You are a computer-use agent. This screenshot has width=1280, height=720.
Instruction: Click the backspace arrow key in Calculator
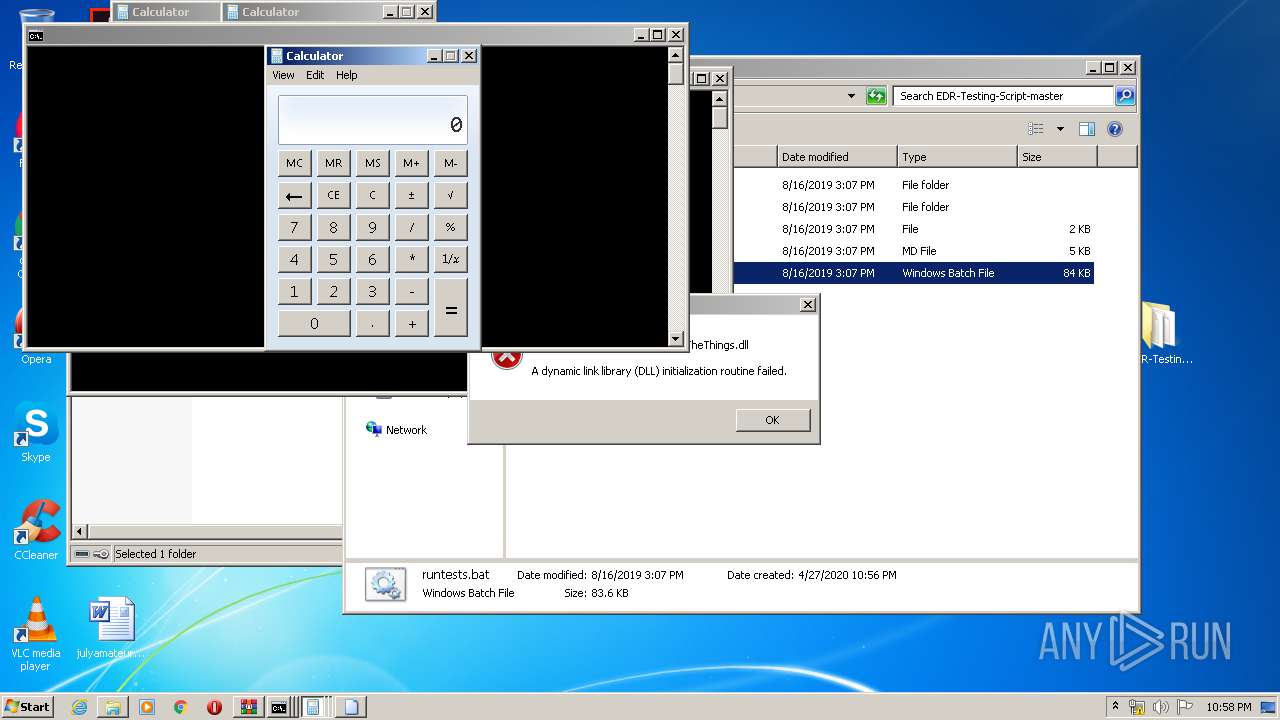[x=294, y=195]
